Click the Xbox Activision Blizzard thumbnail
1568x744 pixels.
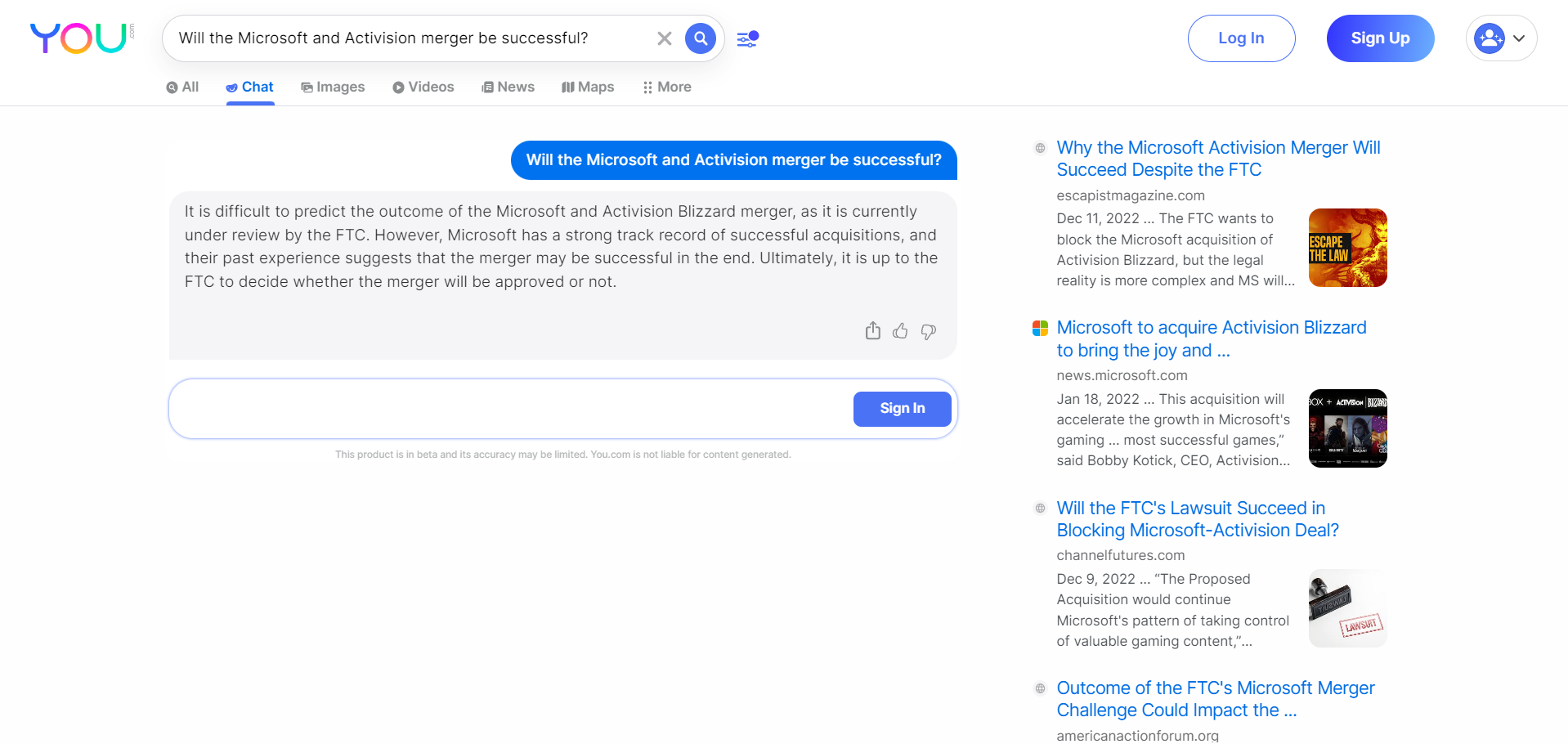(x=1348, y=428)
